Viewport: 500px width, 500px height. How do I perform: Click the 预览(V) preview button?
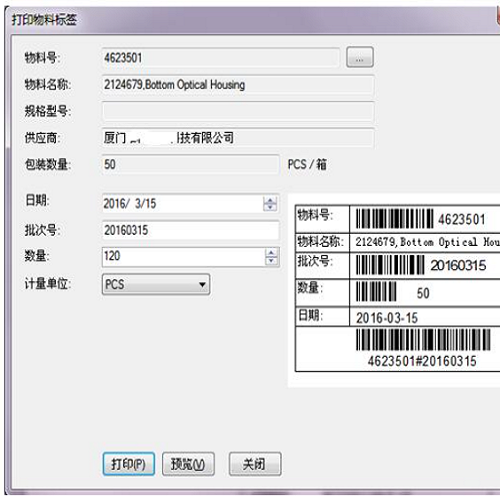[x=188, y=463]
